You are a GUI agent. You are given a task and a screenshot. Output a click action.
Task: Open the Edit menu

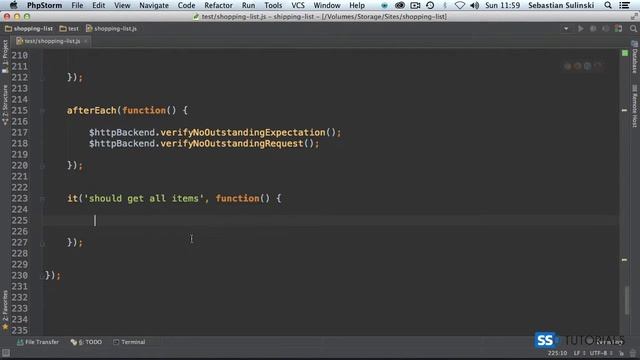point(98,5)
